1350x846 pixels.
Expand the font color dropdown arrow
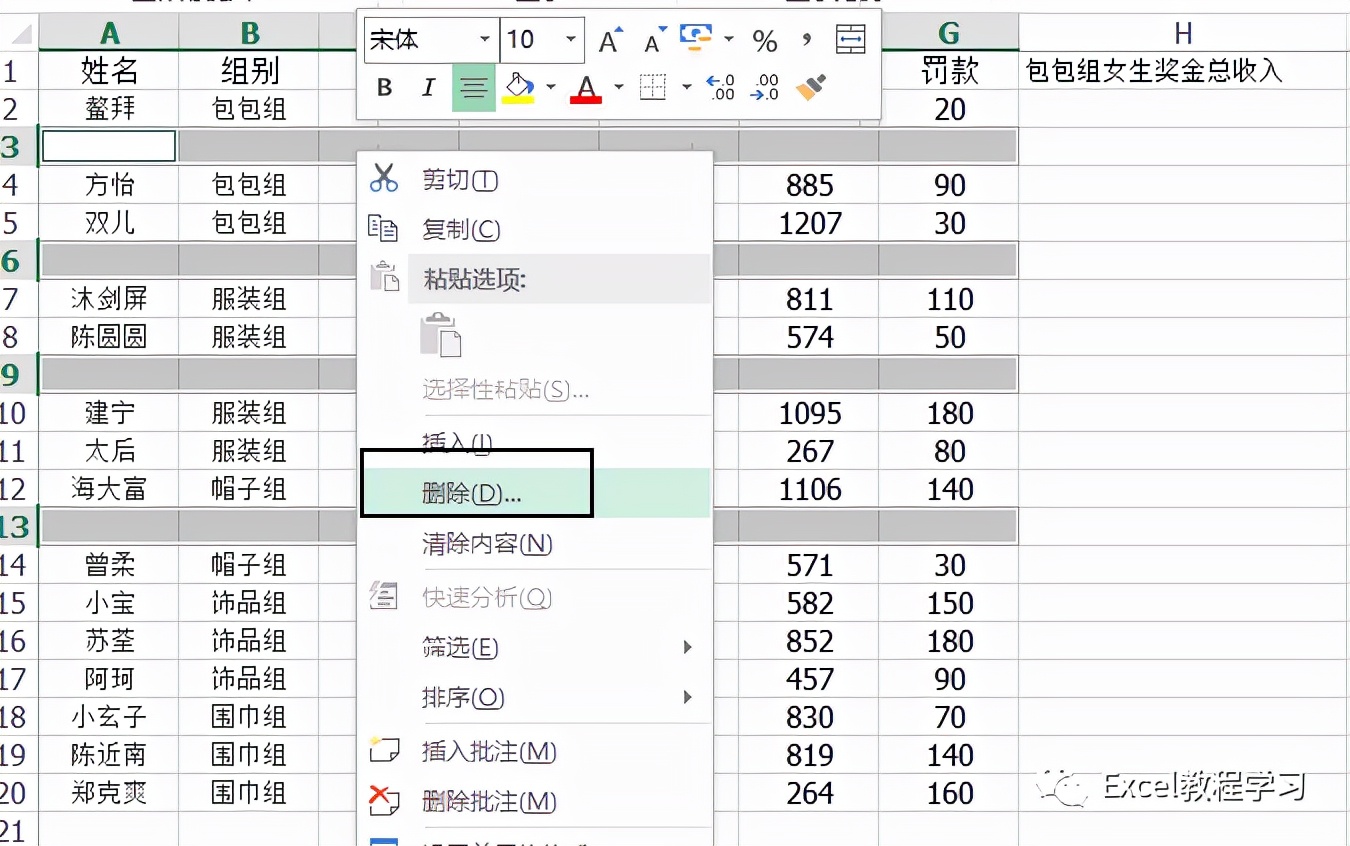point(618,88)
